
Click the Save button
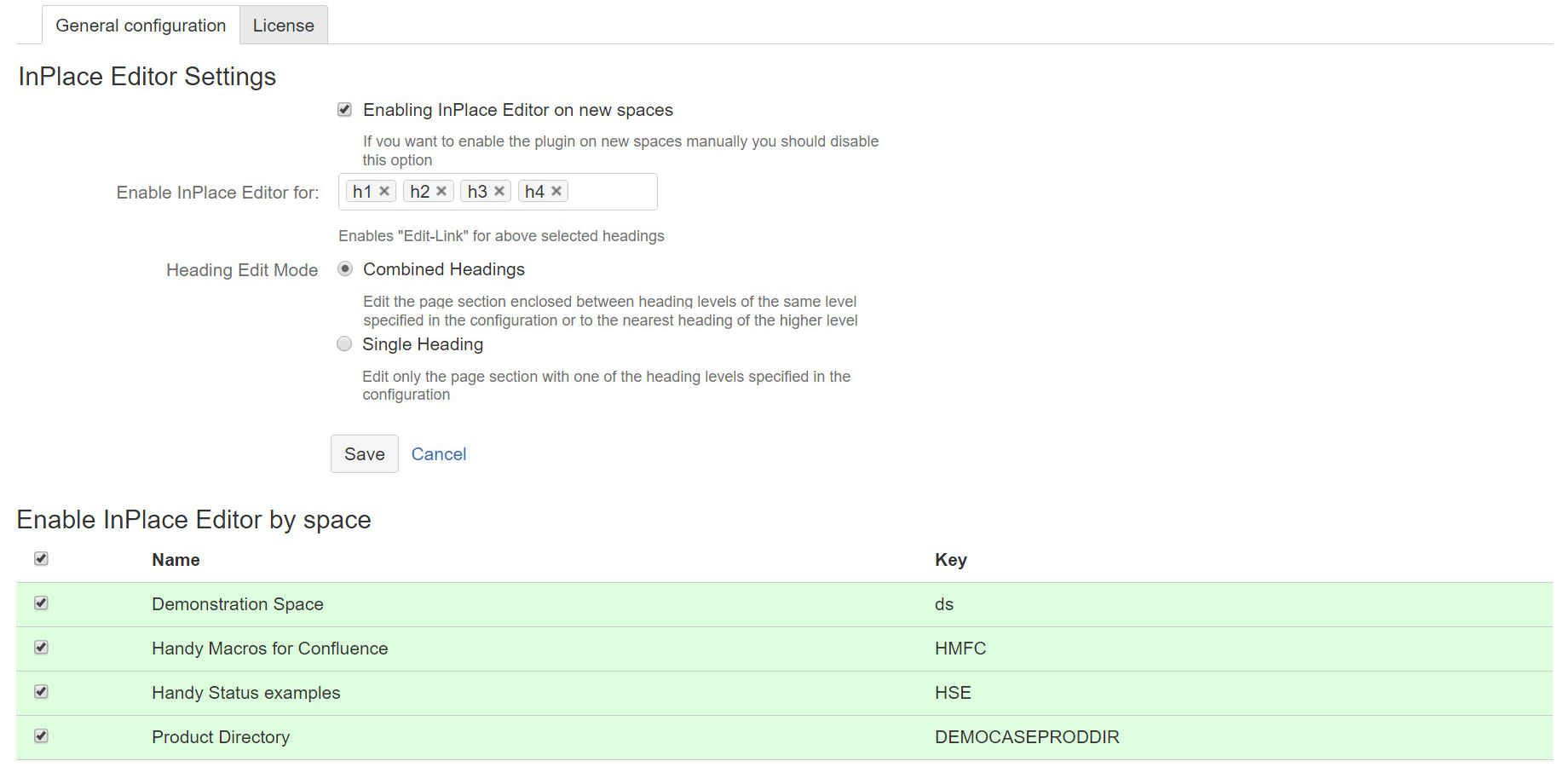pyautogui.click(x=365, y=454)
